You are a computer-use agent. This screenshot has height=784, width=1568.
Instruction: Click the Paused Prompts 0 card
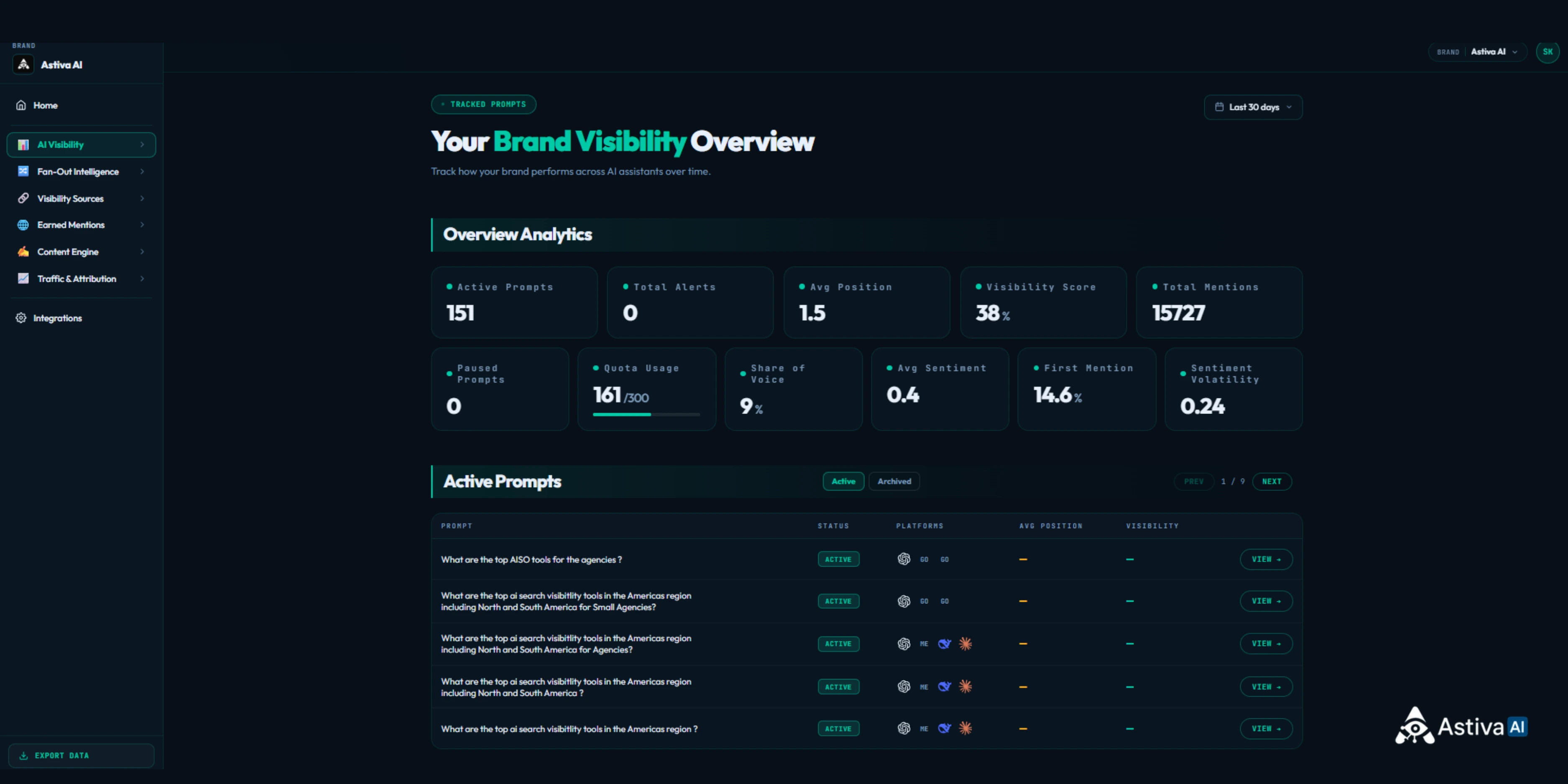tap(501, 390)
